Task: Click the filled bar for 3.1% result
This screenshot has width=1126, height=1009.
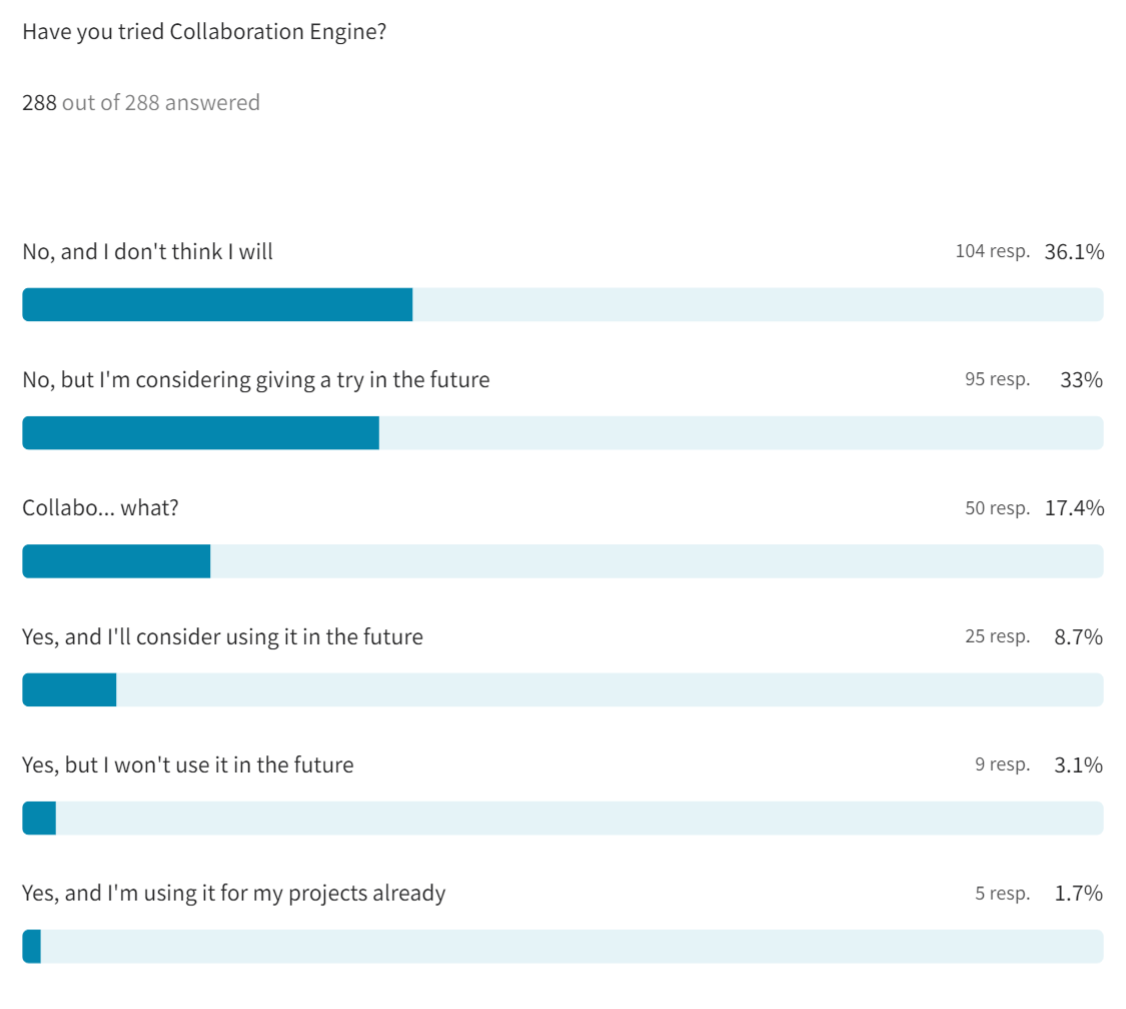Action: pos(39,818)
